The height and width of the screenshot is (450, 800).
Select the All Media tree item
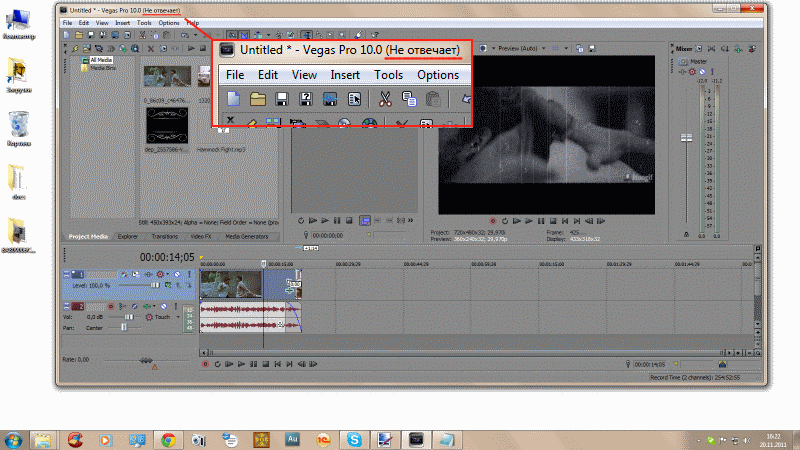click(101, 60)
